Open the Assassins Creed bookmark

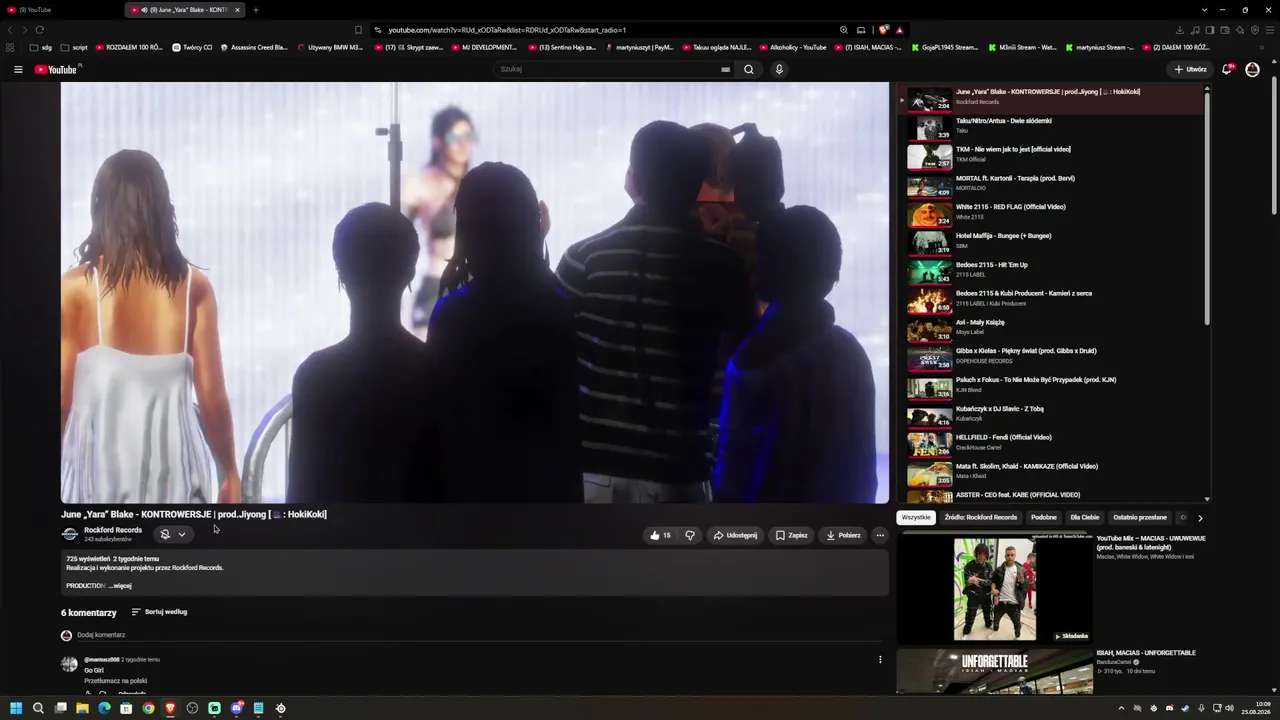pyautogui.click(x=254, y=47)
